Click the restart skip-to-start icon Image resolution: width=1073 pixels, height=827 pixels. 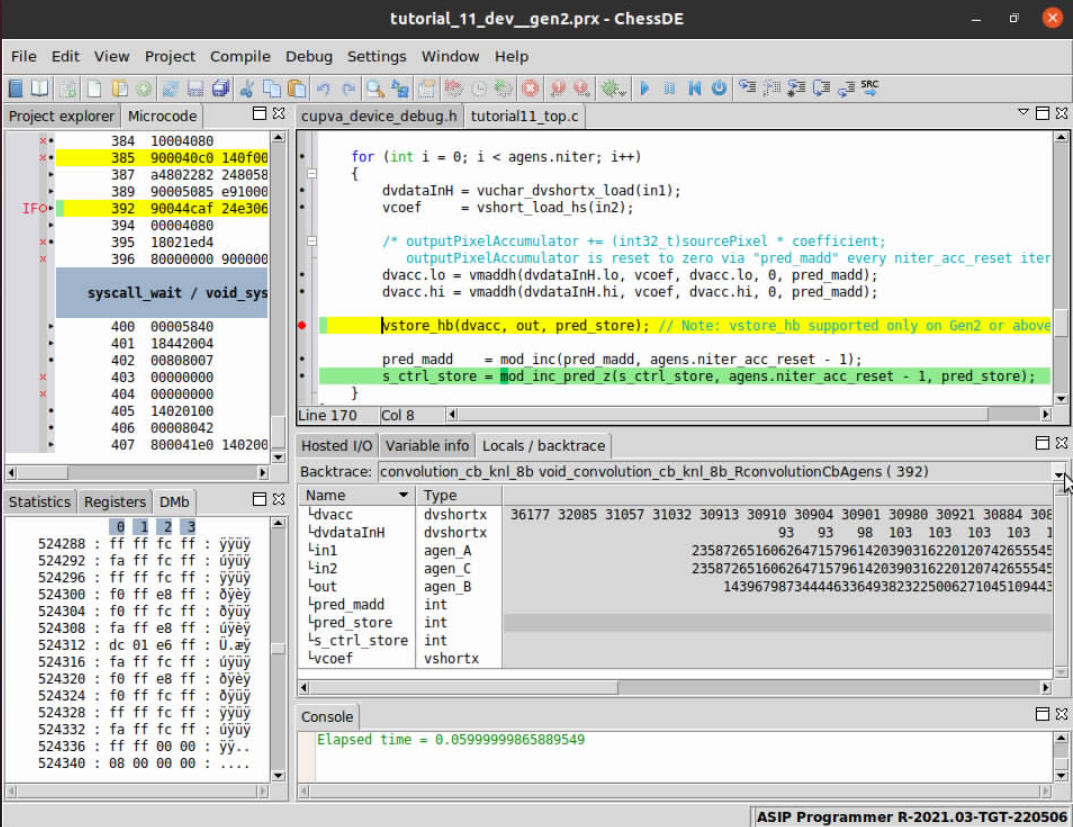point(694,88)
